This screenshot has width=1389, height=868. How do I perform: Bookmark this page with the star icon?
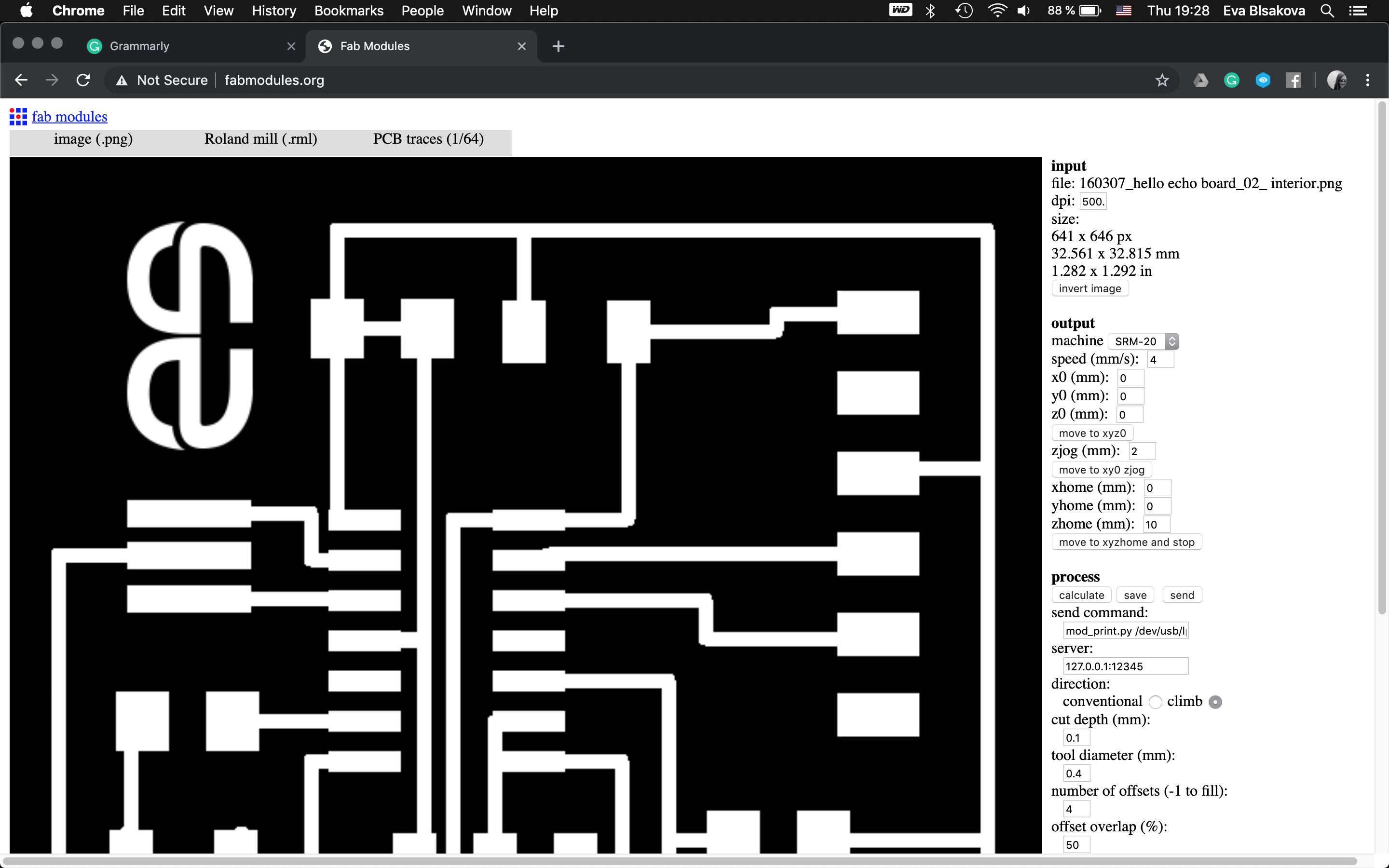(x=1162, y=81)
